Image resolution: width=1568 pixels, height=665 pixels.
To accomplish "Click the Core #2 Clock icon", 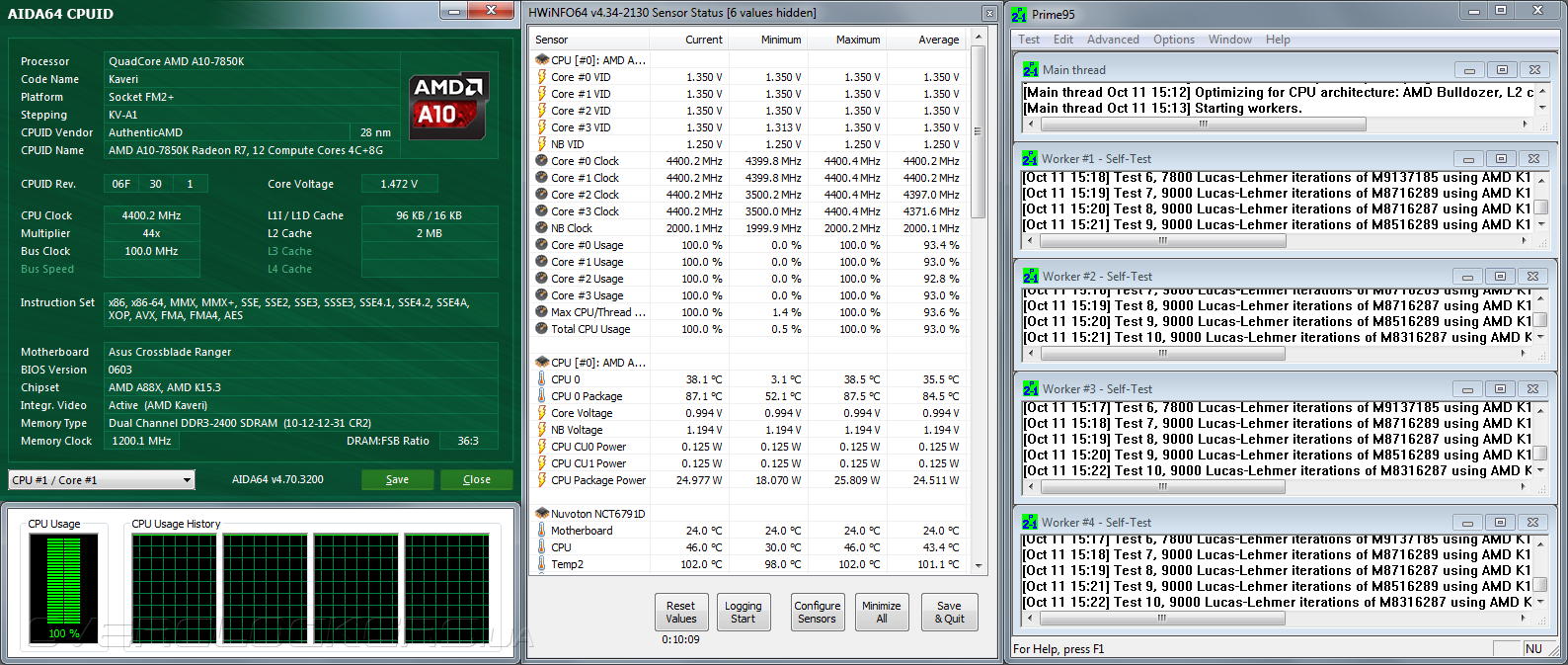I will point(541,195).
